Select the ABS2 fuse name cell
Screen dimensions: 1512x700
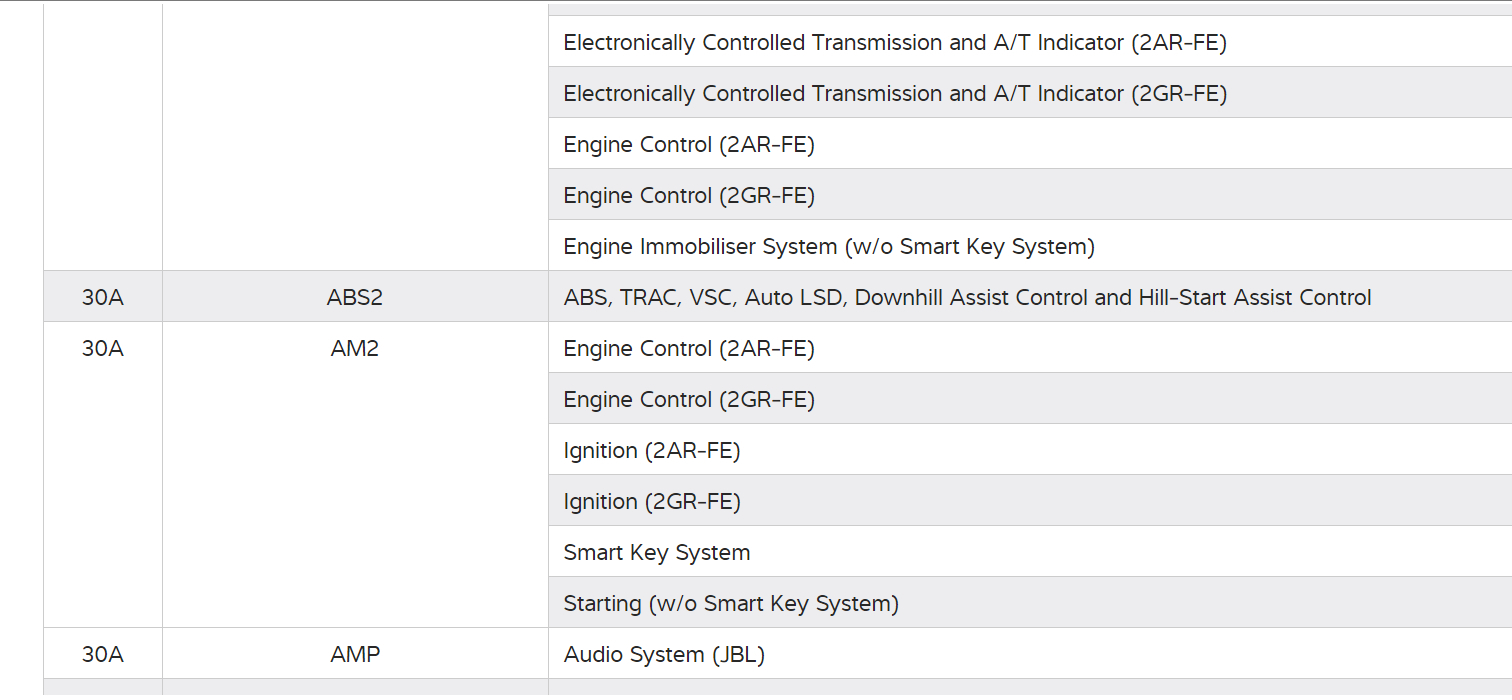(x=355, y=298)
